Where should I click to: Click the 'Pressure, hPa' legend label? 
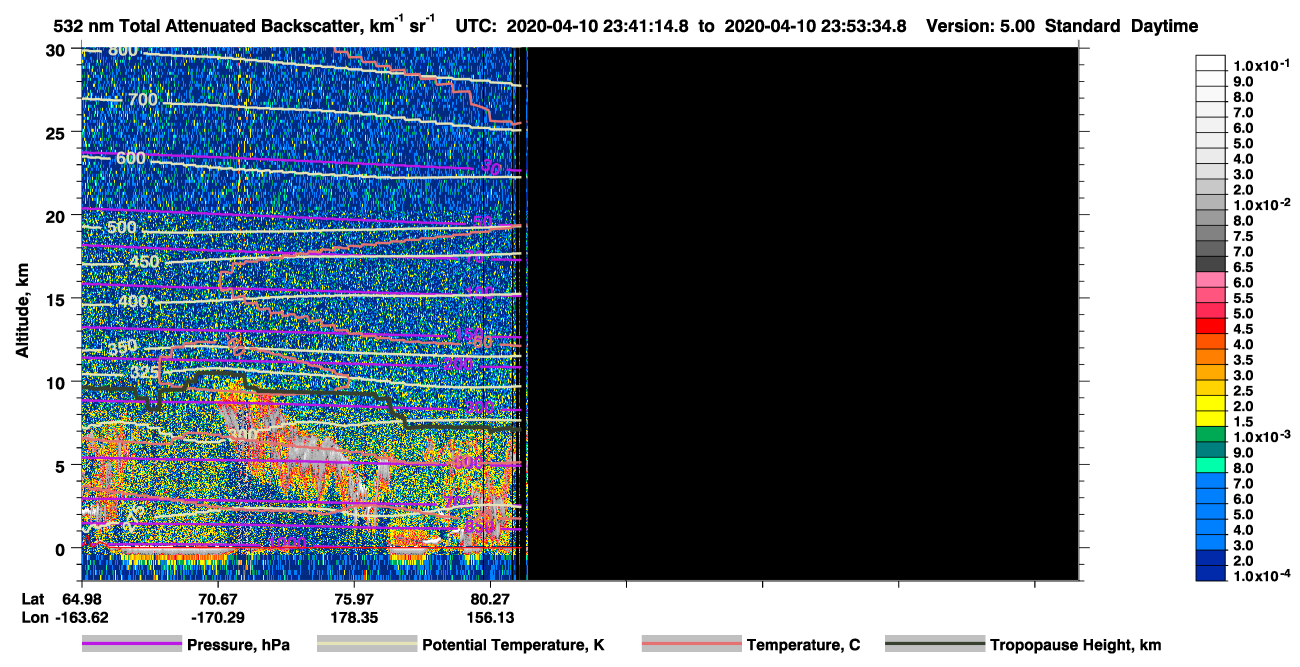pyautogui.click(x=238, y=646)
